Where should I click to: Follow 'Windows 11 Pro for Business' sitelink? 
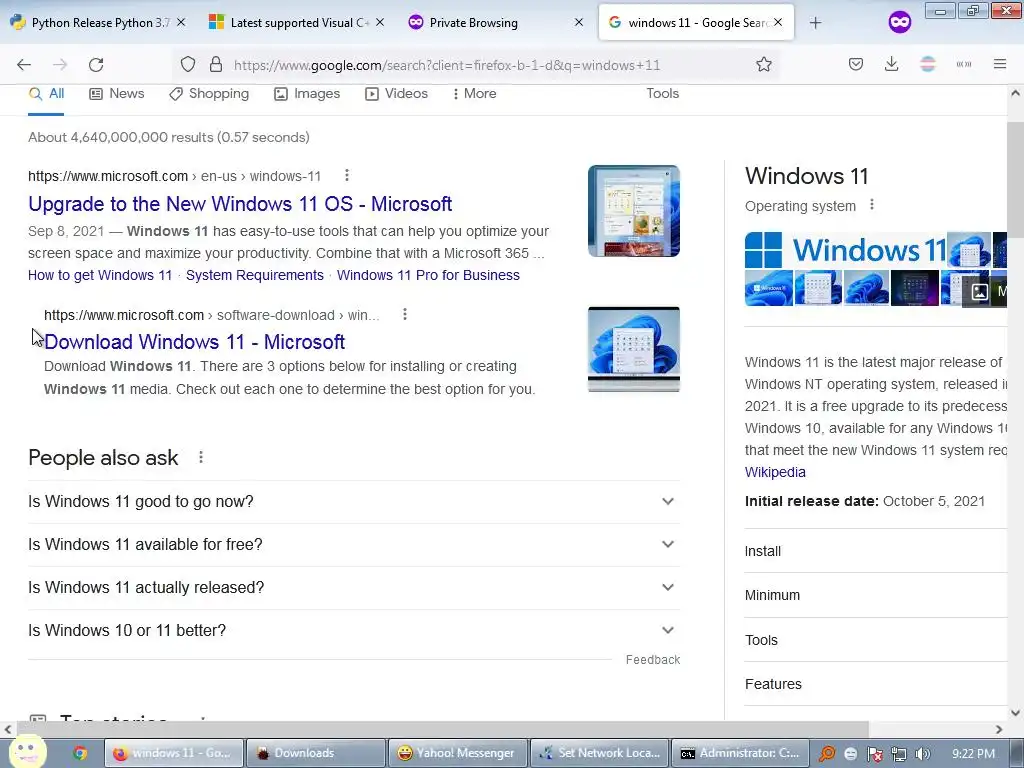tap(428, 275)
